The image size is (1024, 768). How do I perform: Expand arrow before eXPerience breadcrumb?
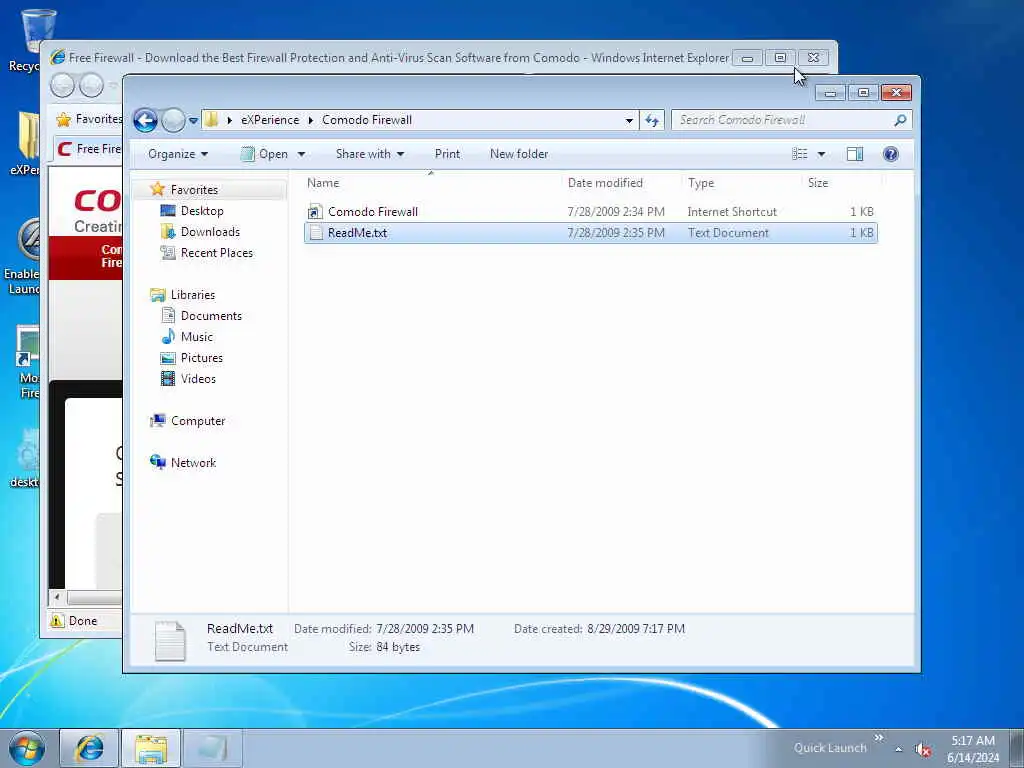coord(229,120)
